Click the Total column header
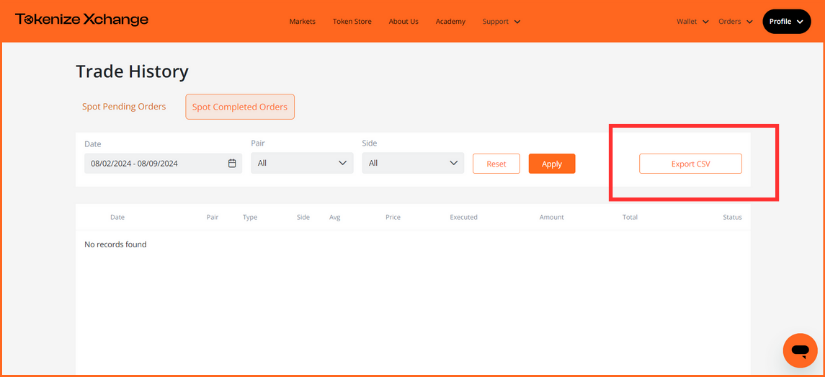Image resolution: width=826 pixels, height=377 pixels. coord(630,217)
